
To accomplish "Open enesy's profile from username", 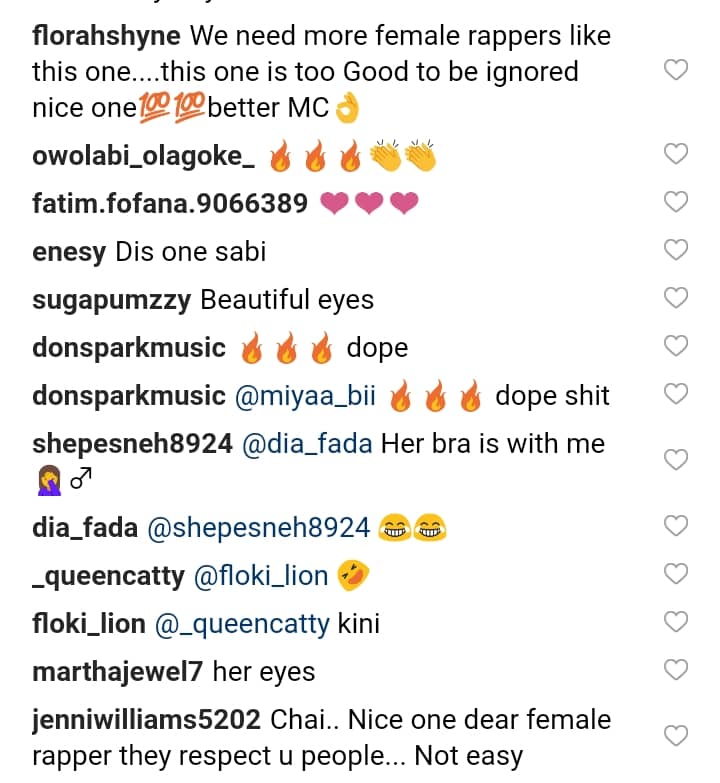I will coord(69,251).
